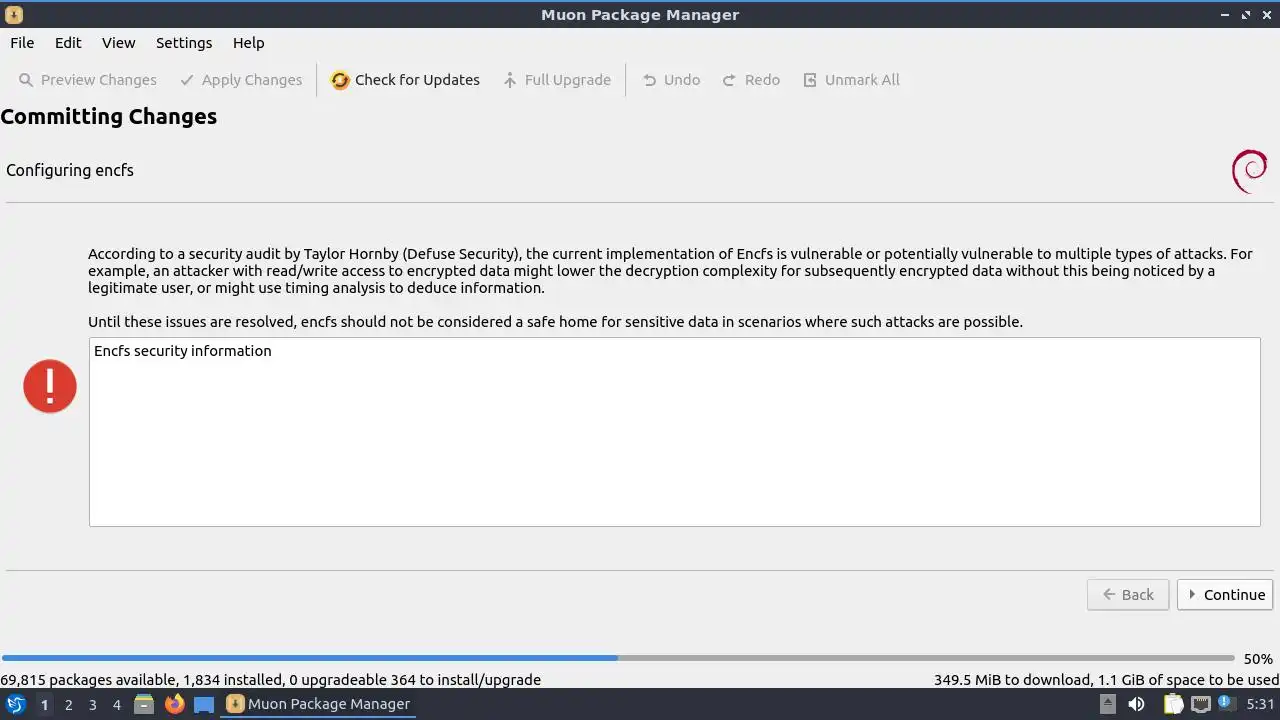The width and height of the screenshot is (1280, 720).
Task: Click the Taylor Hornby security audit paragraph
Action: [x=670, y=271]
